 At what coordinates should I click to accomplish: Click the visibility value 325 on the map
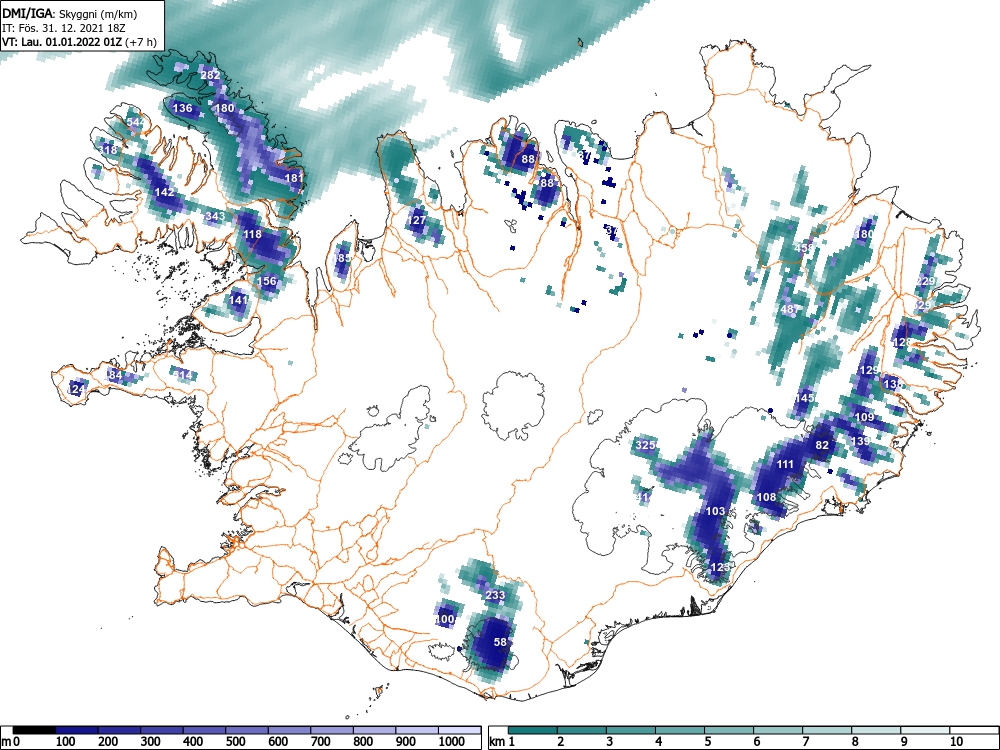coord(645,445)
